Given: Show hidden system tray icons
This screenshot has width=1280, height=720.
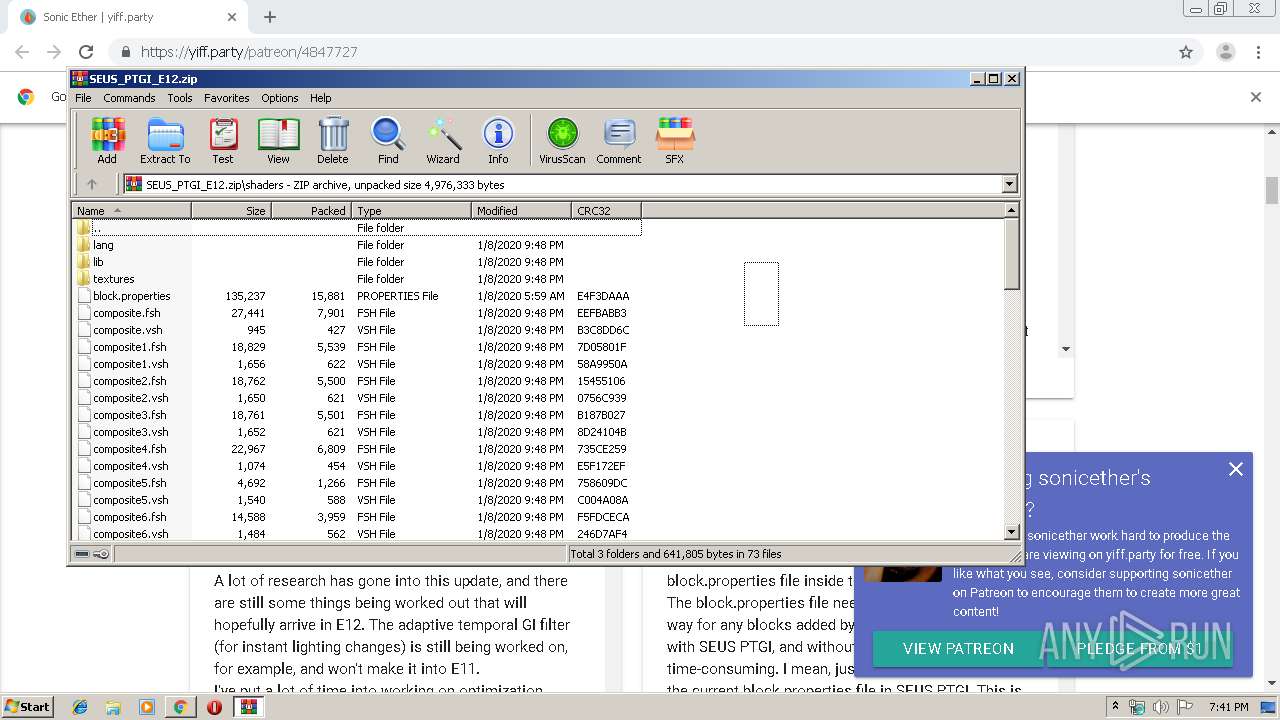Looking at the screenshot, I should pyautogui.click(x=1115, y=707).
